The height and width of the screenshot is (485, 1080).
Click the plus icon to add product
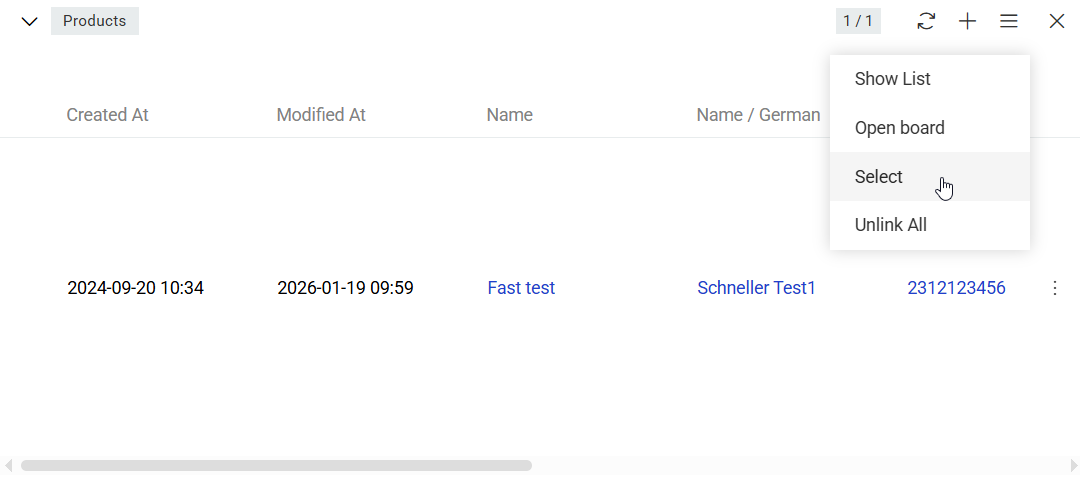tap(967, 21)
